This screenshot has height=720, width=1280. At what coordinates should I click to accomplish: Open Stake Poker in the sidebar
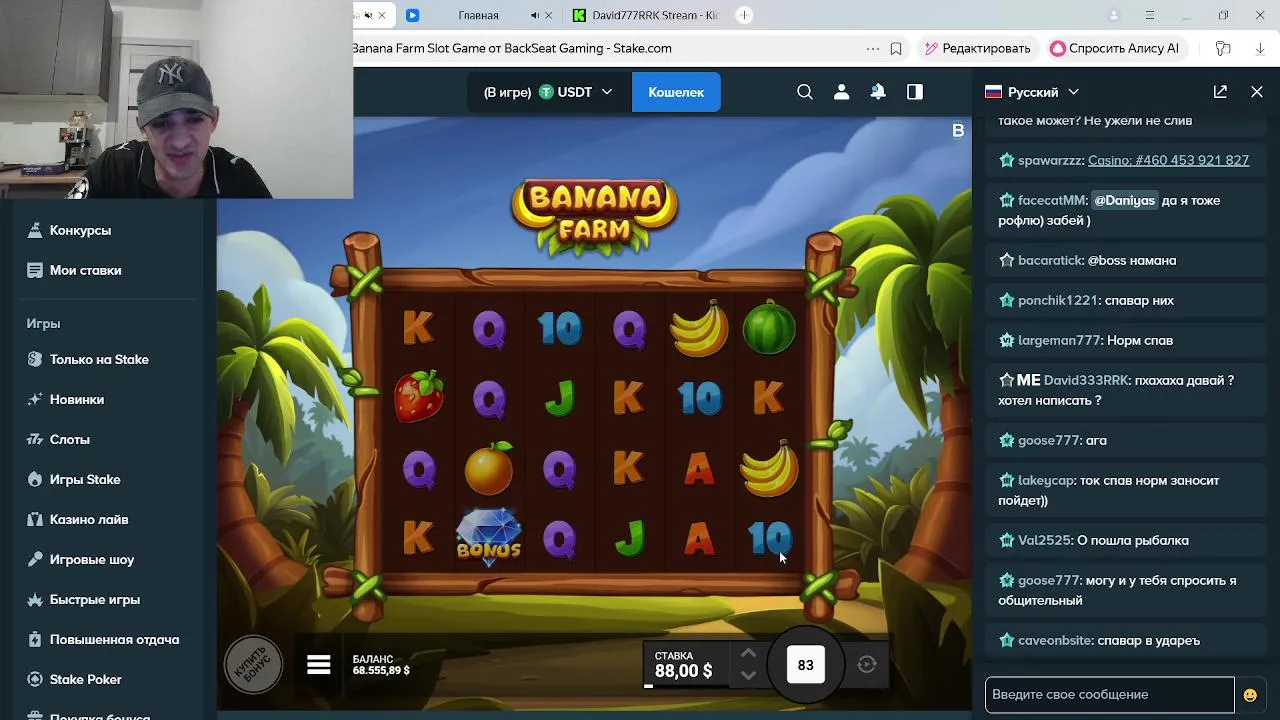coord(86,679)
